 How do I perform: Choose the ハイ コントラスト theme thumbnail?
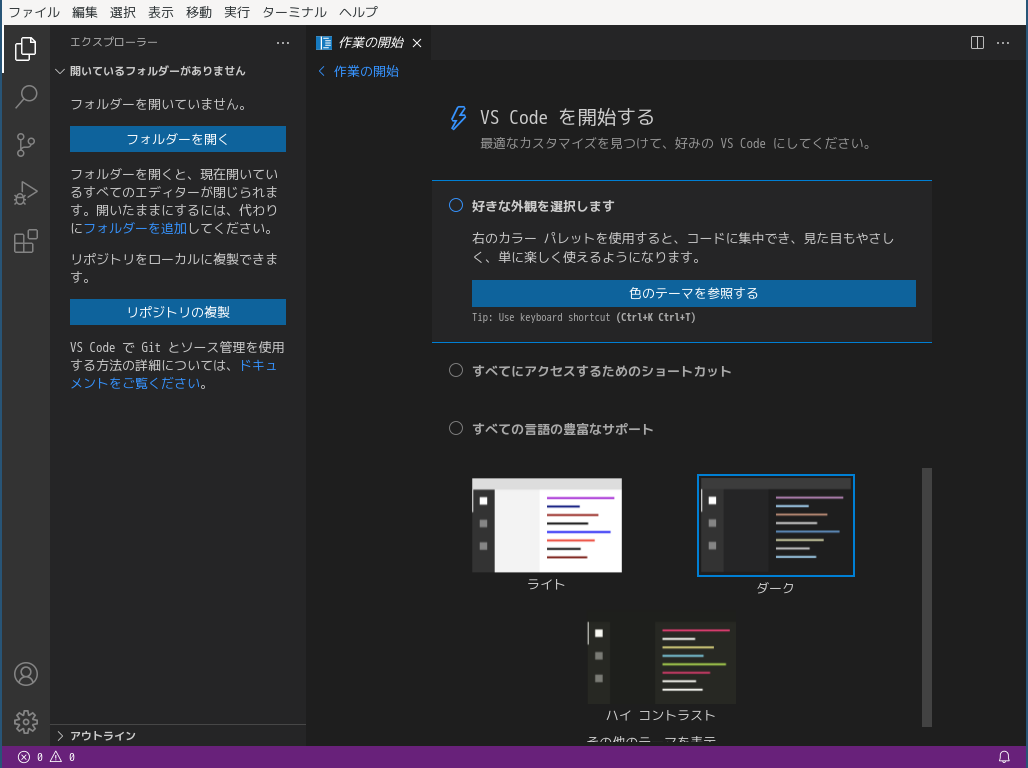point(661,663)
